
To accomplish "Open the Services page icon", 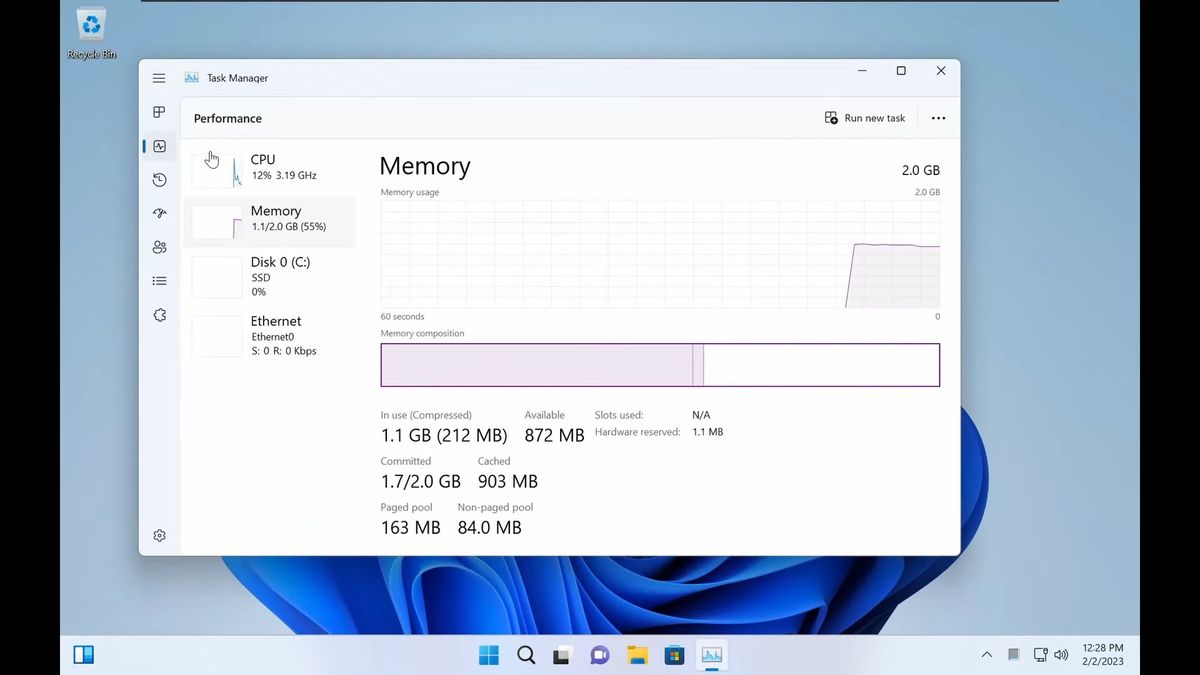I will (159, 314).
